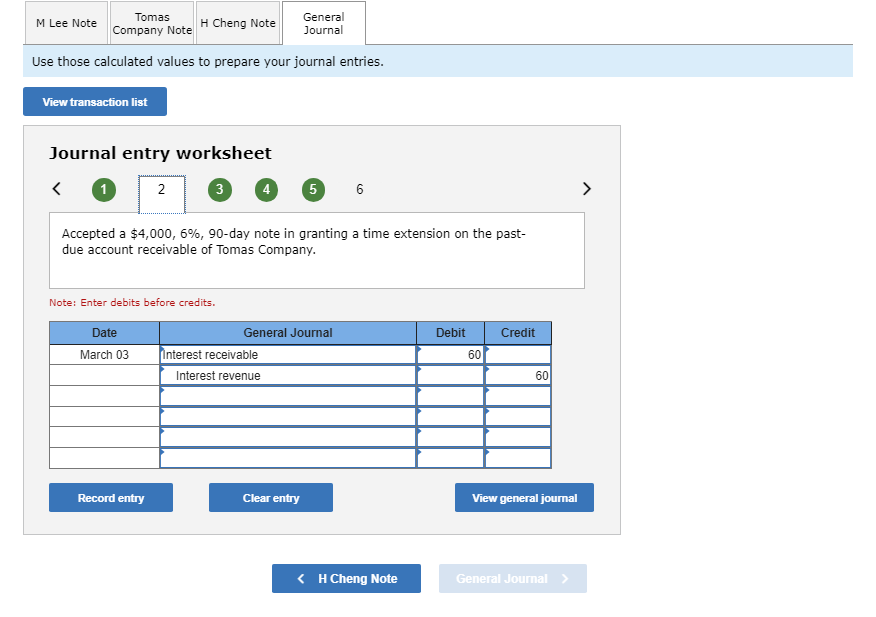Open the Tomas Company Note tab
The height and width of the screenshot is (617, 876).
(152, 23)
